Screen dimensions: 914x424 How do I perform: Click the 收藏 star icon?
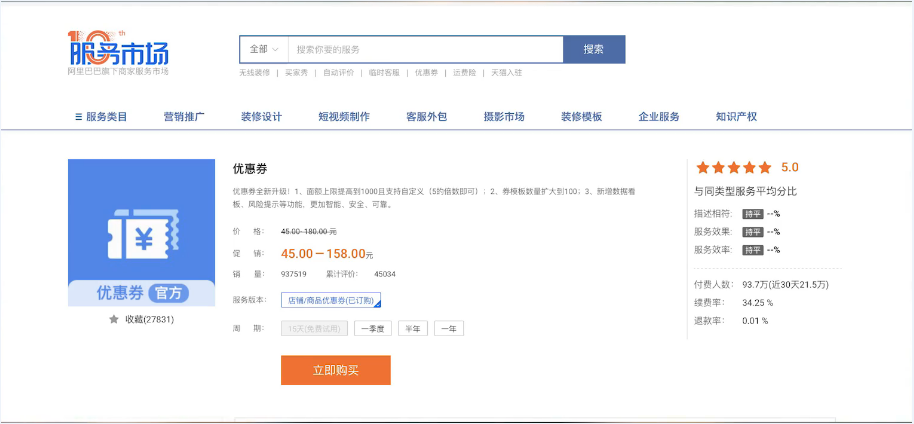pos(114,319)
